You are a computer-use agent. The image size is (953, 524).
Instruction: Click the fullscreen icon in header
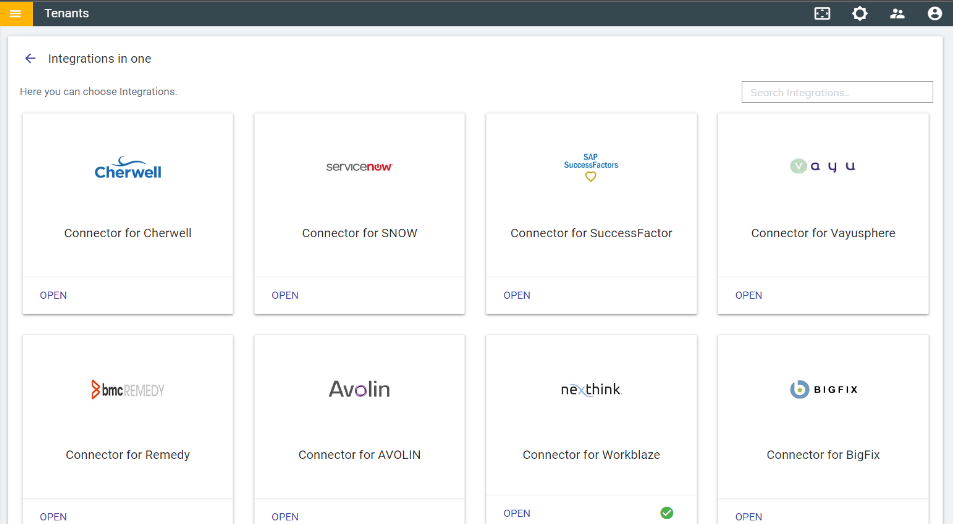[822, 13]
